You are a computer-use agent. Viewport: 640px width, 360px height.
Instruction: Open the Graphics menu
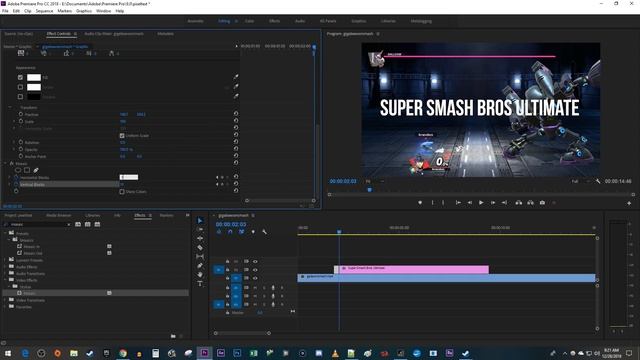point(84,11)
